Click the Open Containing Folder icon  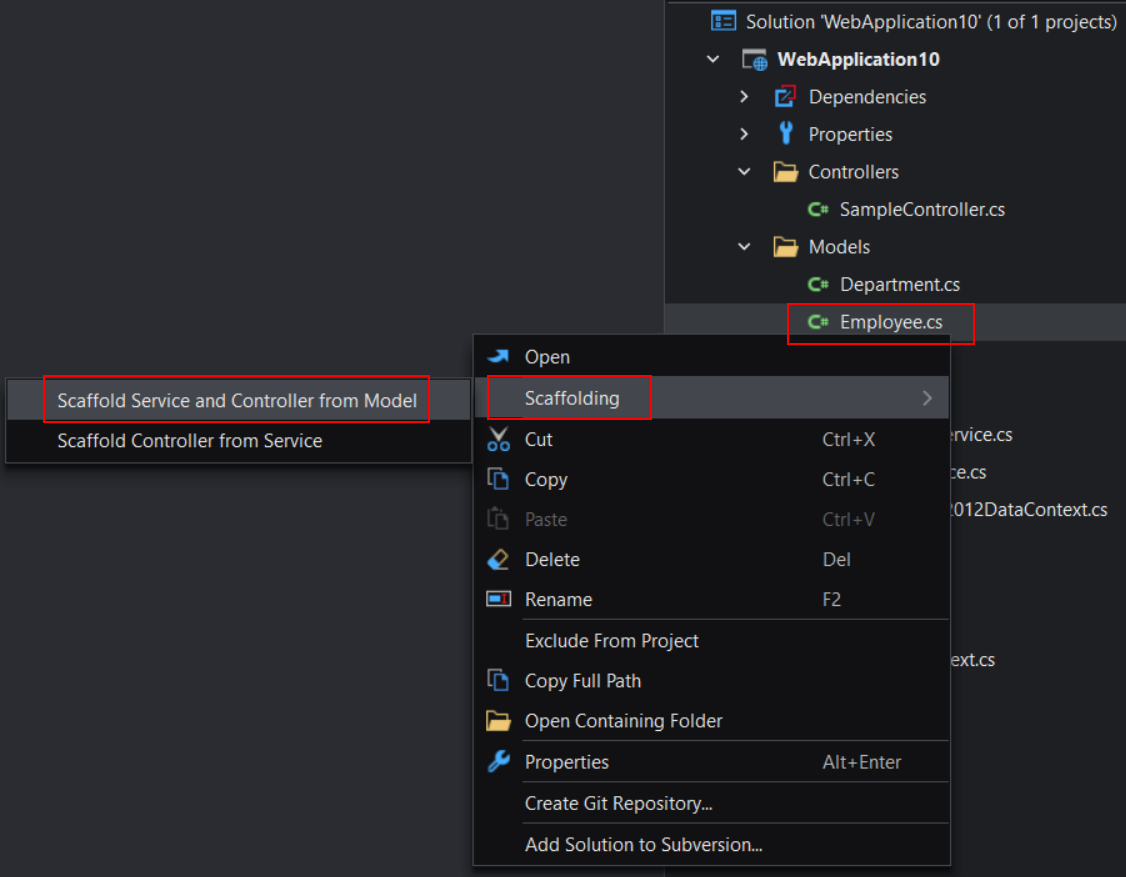[x=498, y=721]
